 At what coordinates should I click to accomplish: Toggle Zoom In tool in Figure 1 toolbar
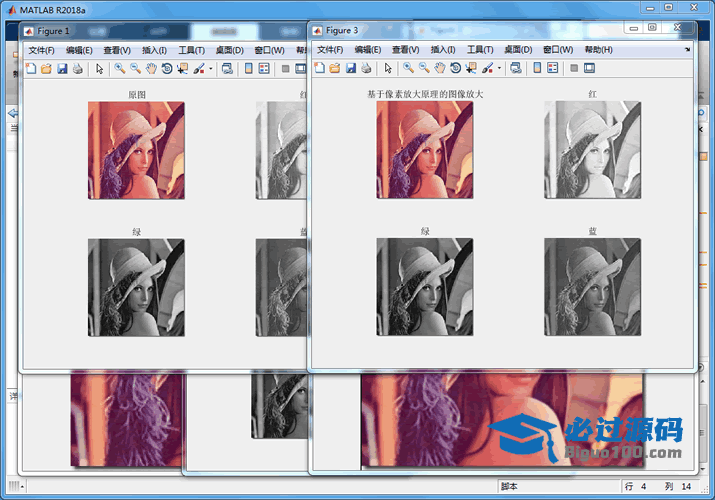tap(119, 69)
